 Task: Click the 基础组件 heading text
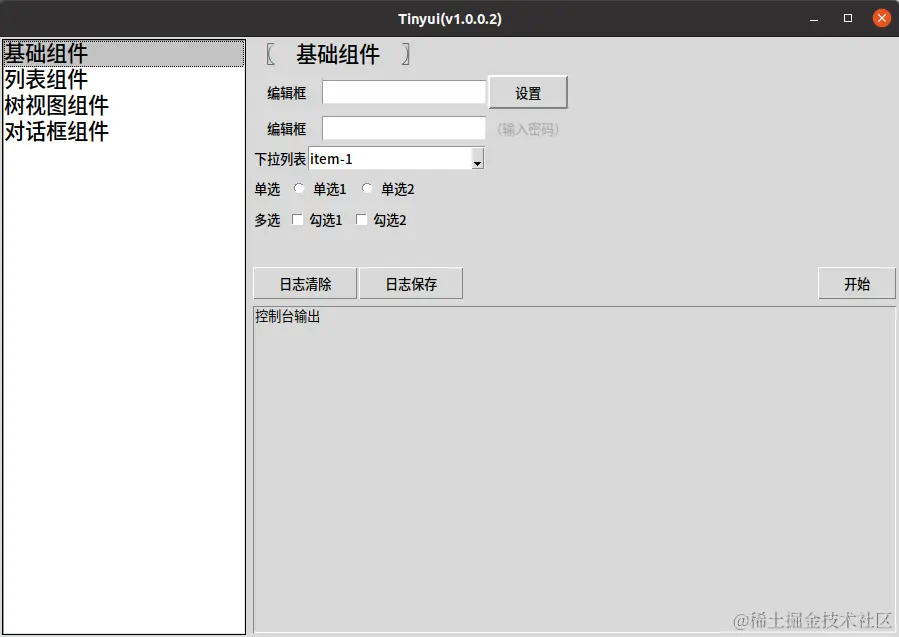coord(338,54)
